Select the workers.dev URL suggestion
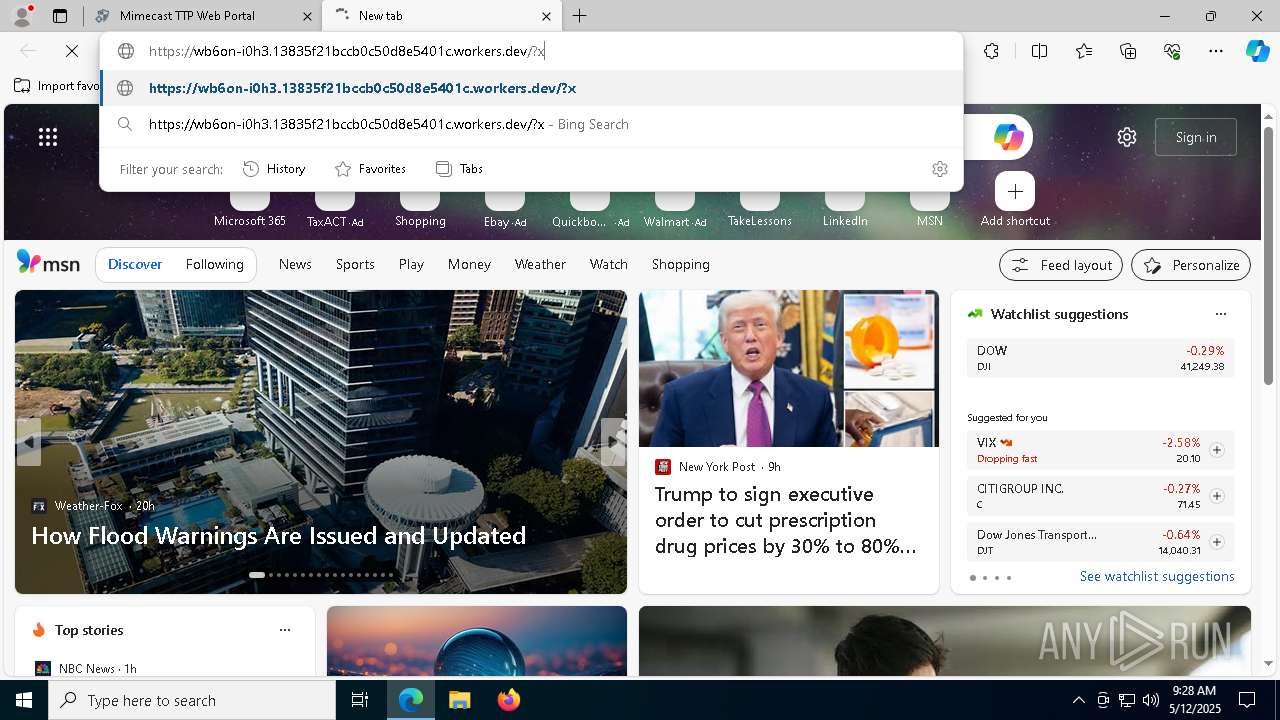Viewport: 1280px width, 720px height. (x=531, y=88)
